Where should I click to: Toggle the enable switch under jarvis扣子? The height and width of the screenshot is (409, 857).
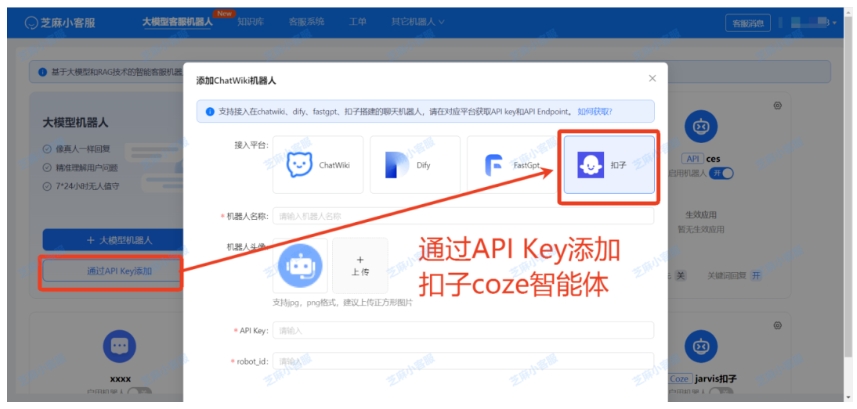tap(721, 392)
